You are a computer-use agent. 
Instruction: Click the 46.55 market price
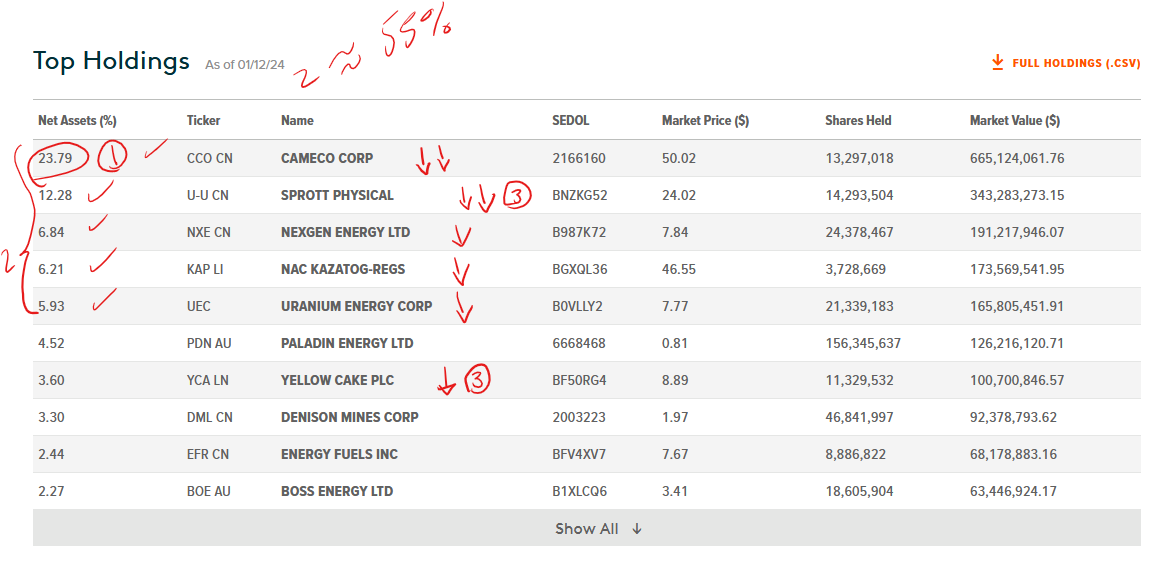pyautogui.click(x=678, y=269)
